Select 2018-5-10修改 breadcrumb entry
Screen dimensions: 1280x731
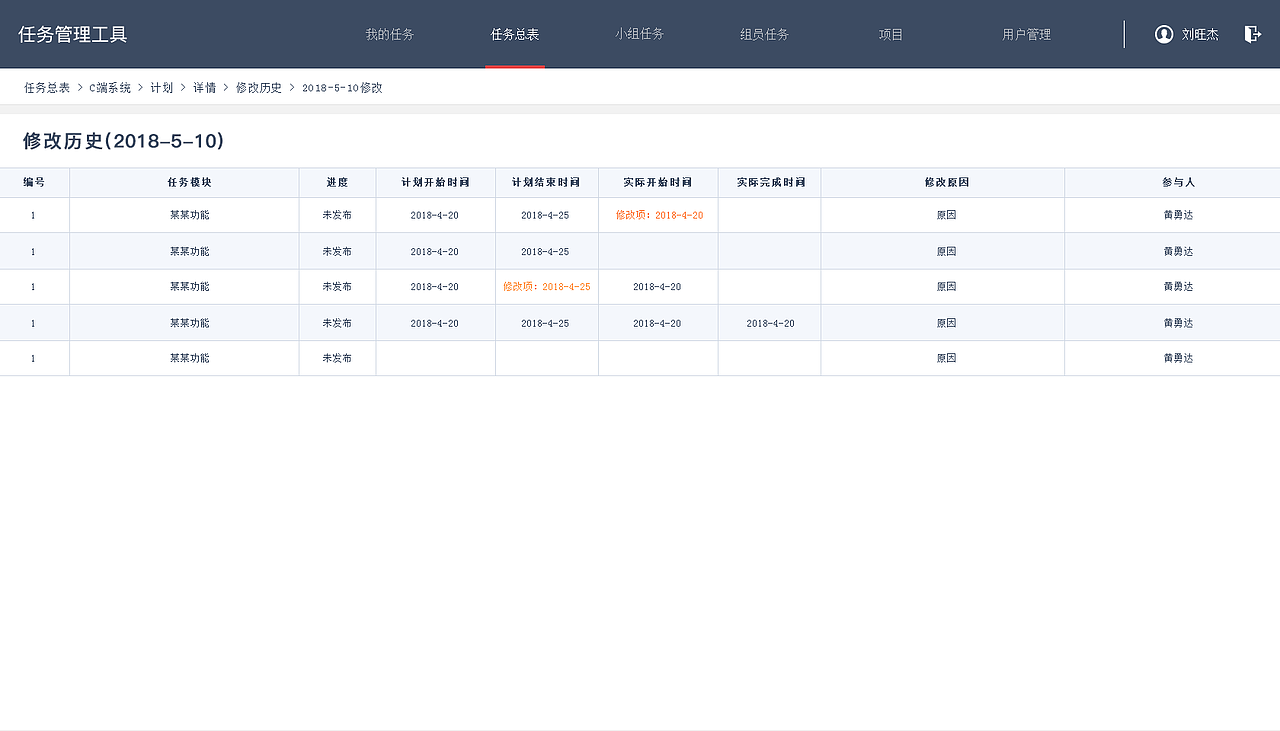pos(343,87)
